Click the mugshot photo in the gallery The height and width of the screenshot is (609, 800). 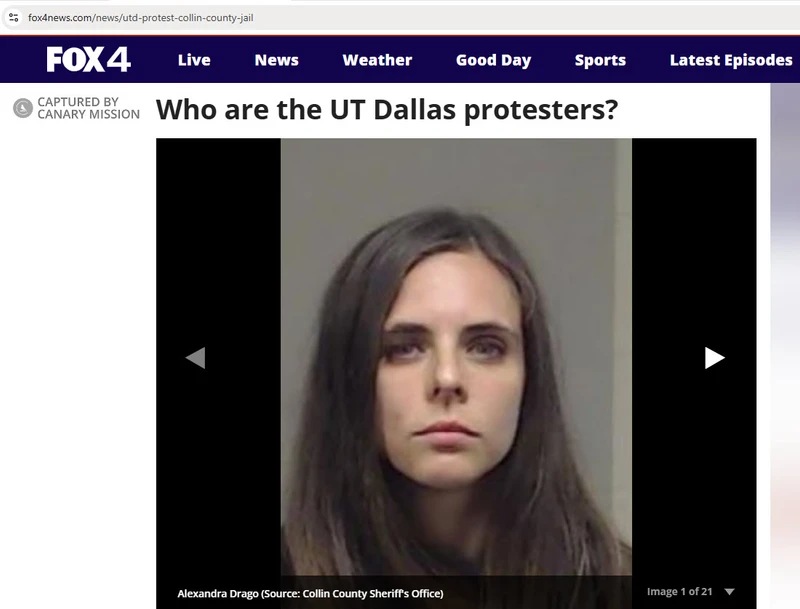(x=456, y=357)
